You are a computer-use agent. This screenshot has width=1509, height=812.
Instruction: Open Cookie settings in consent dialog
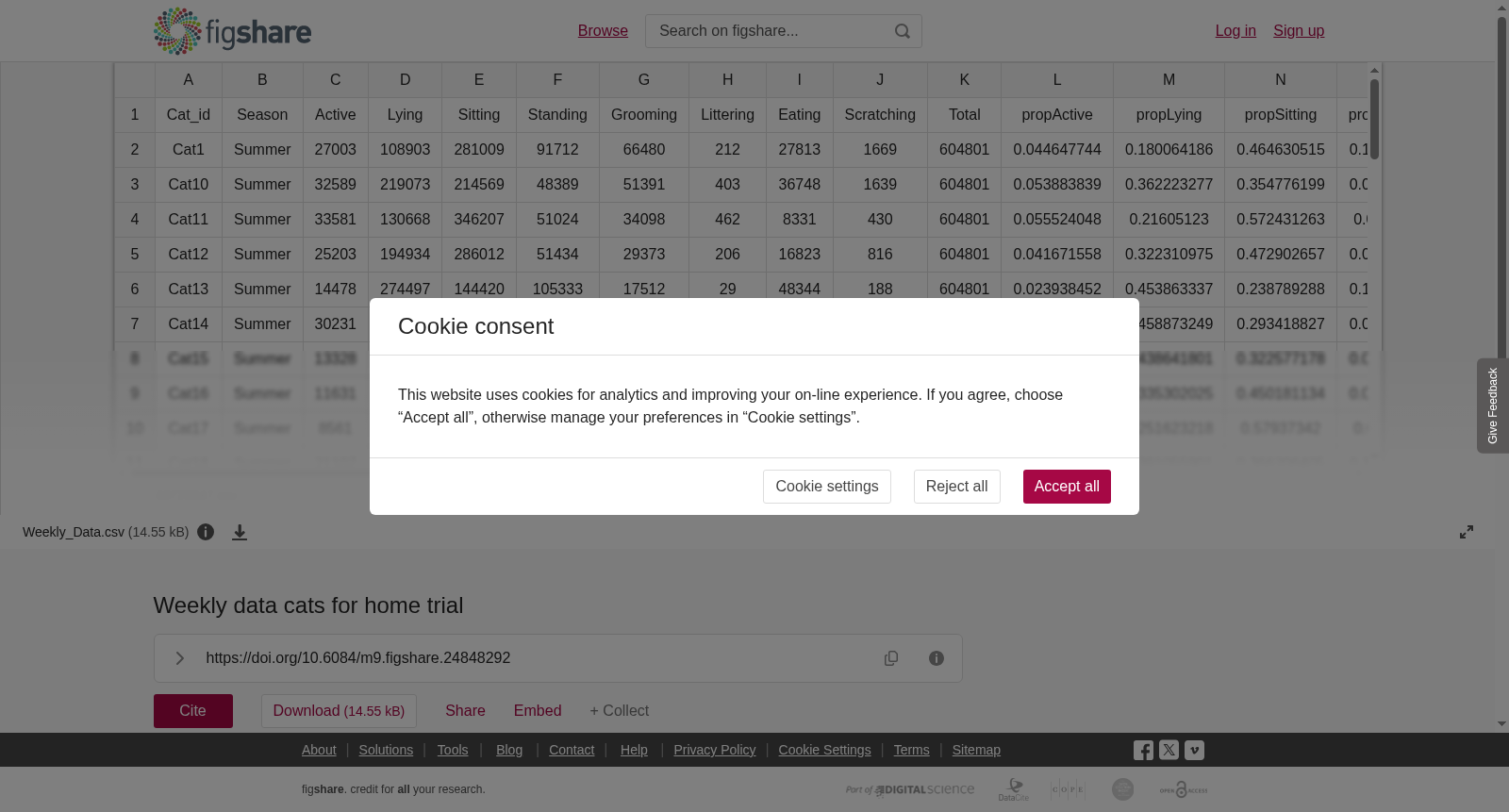tap(827, 487)
